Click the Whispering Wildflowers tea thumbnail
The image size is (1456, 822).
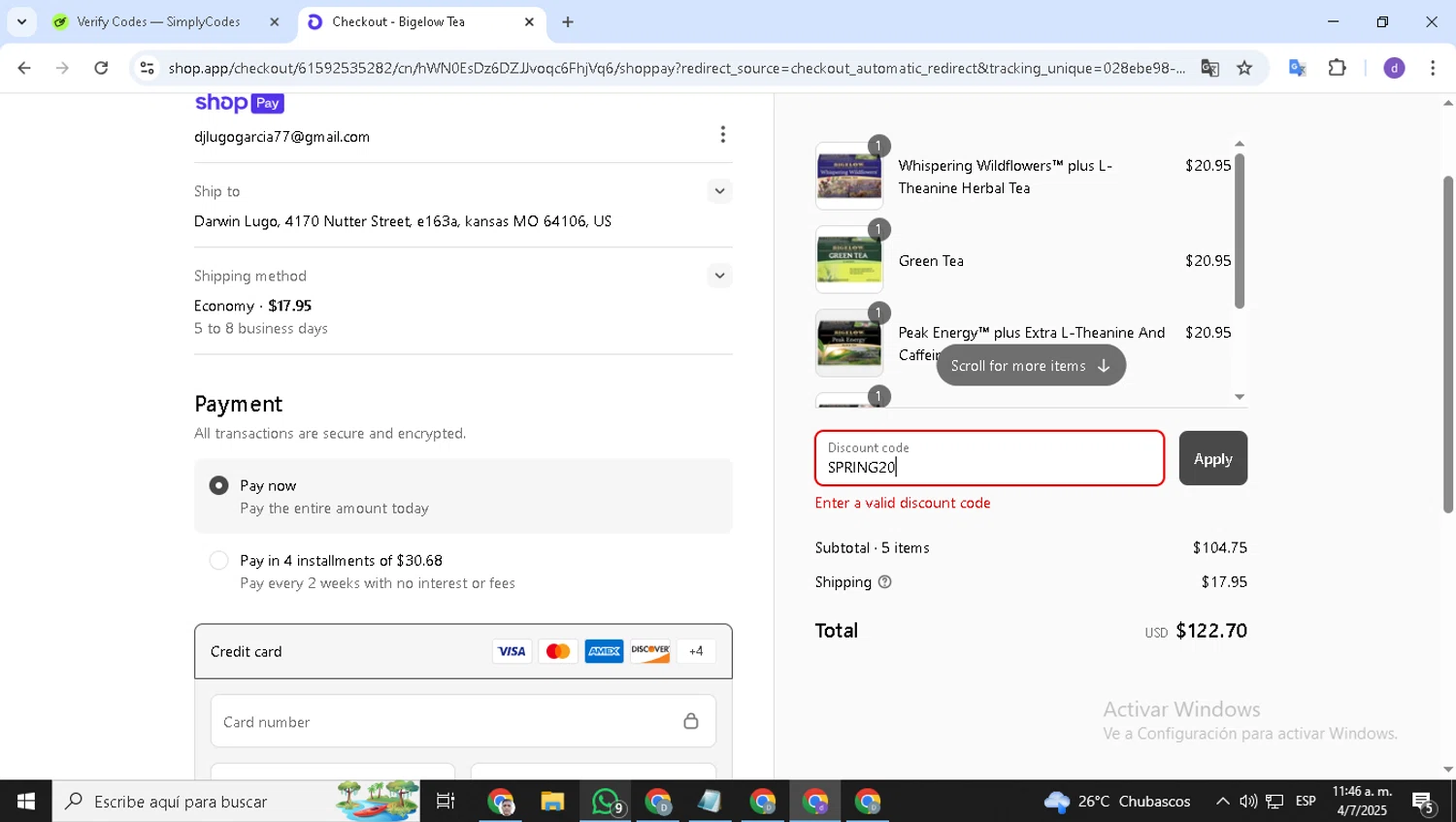click(x=849, y=177)
